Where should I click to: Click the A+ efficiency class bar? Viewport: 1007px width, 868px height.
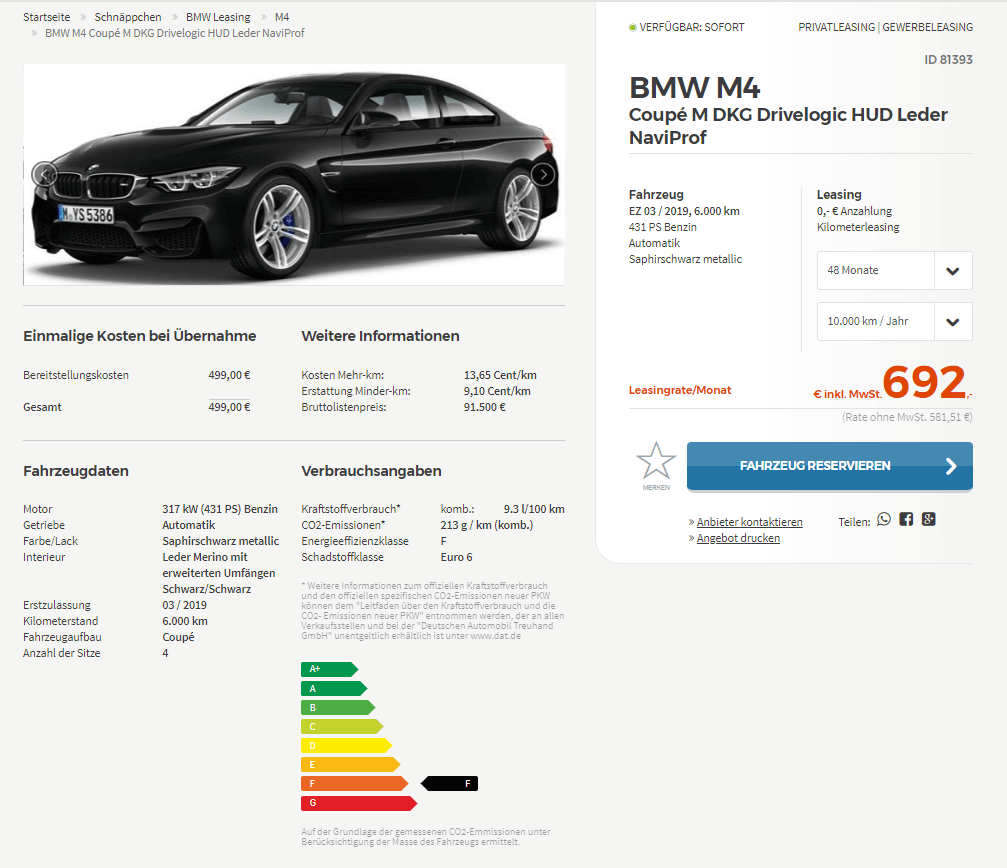[329, 669]
